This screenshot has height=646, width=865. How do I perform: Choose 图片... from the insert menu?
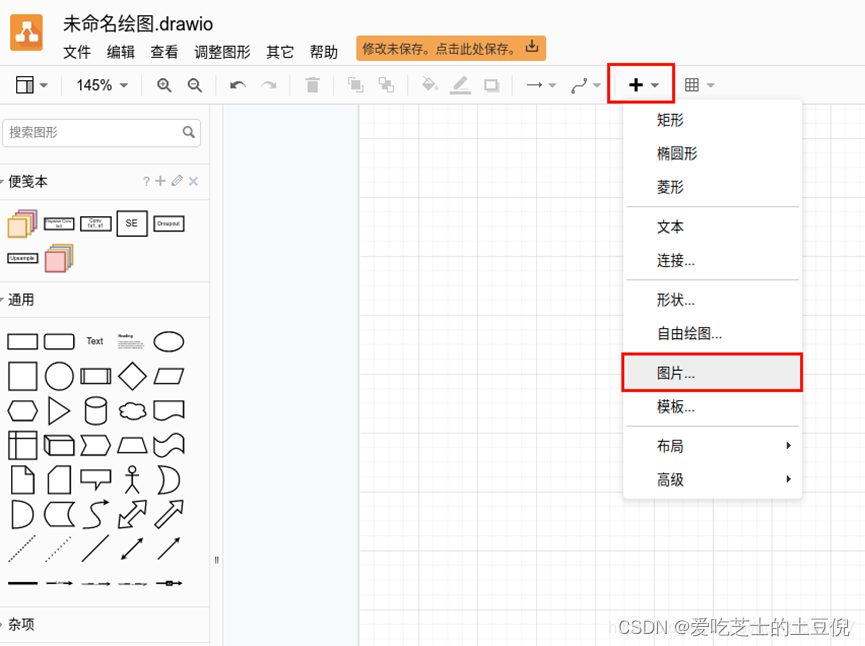(712, 373)
